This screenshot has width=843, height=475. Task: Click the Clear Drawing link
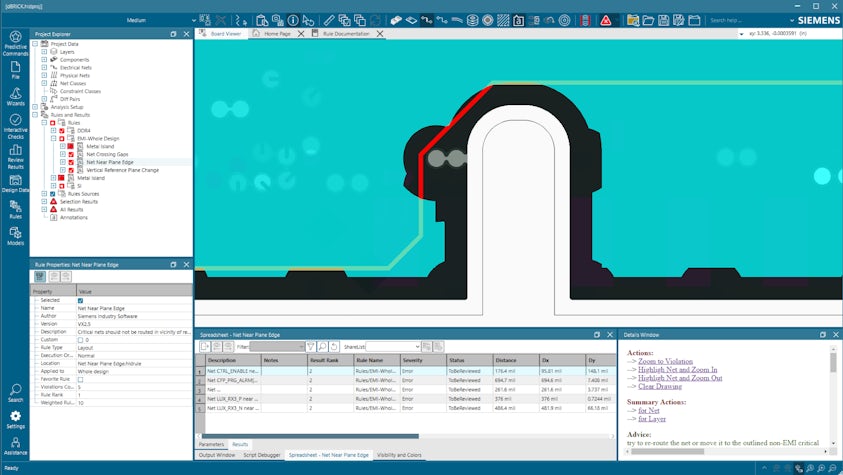coord(660,386)
